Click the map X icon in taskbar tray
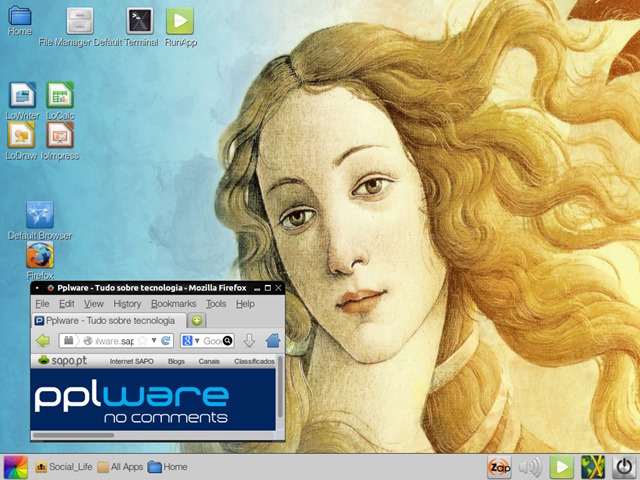 coord(593,467)
